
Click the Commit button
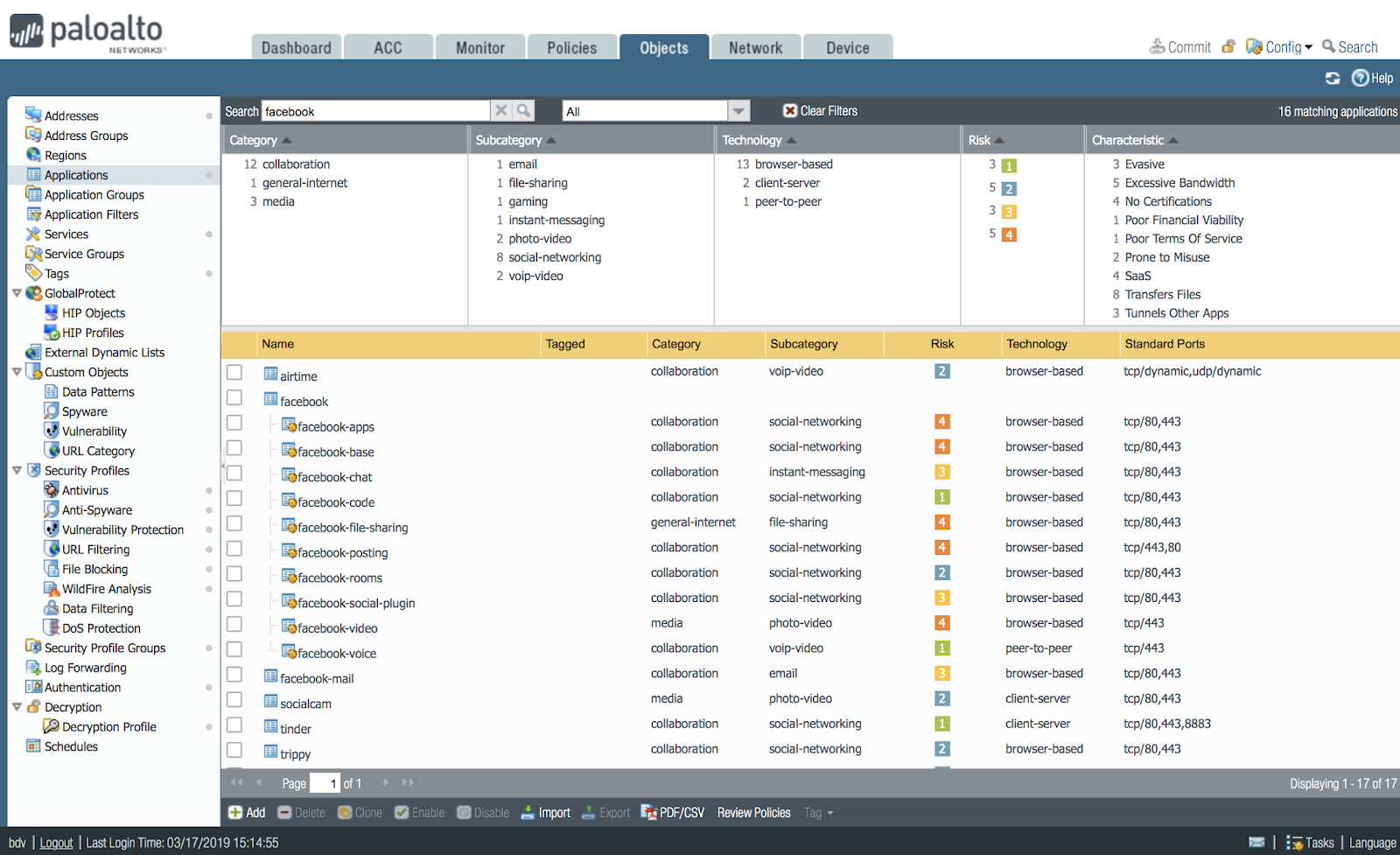point(1180,47)
